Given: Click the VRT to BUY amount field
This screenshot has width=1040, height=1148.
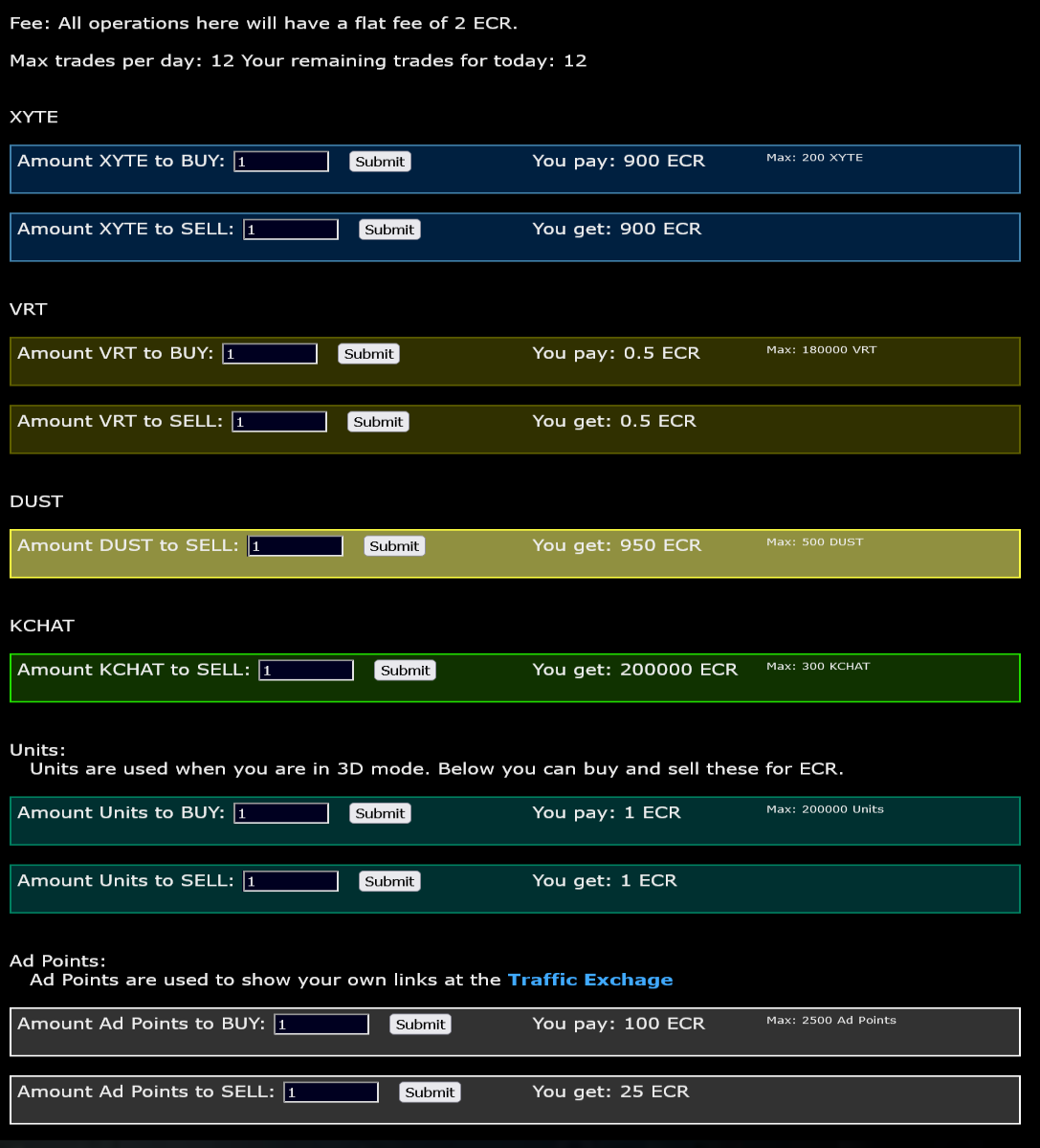Looking at the screenshot, I should 270,354.
